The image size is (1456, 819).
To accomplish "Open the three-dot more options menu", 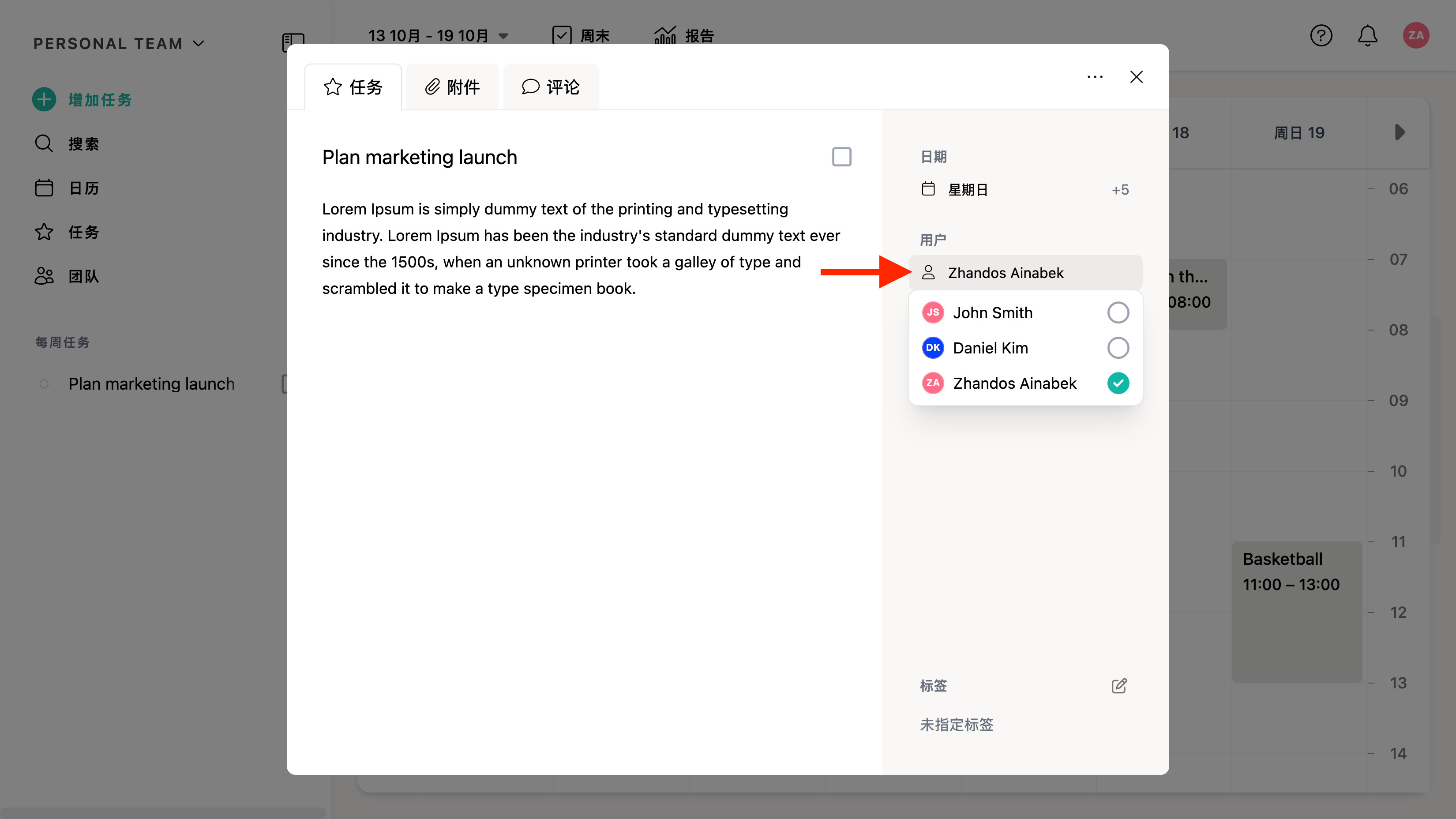I will [x=1095, y=77].
